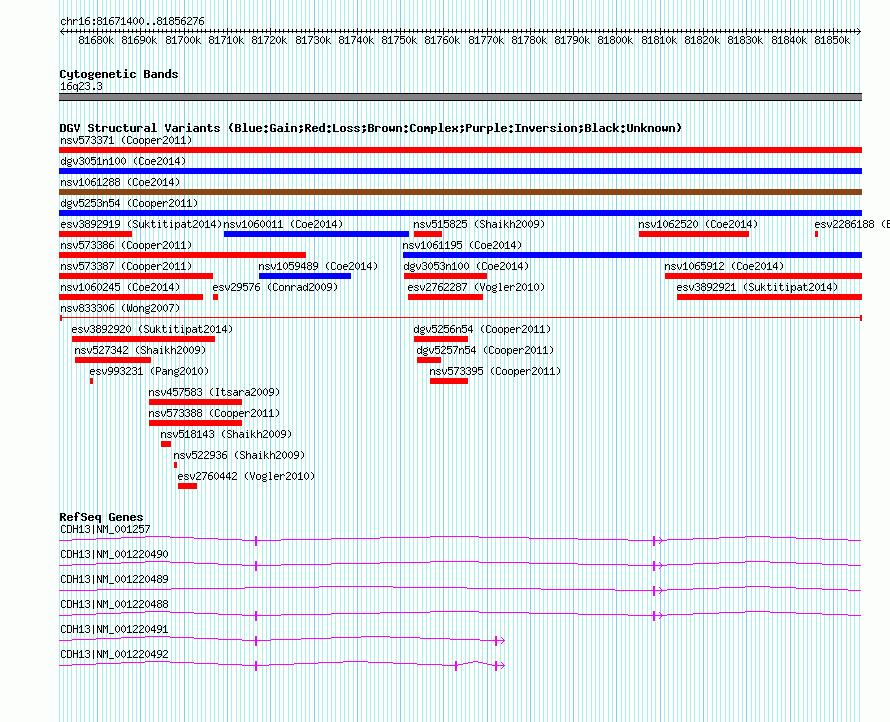
Task: Open the nsv1059489 (Coe2014) variant label
Action: (318, 266)
